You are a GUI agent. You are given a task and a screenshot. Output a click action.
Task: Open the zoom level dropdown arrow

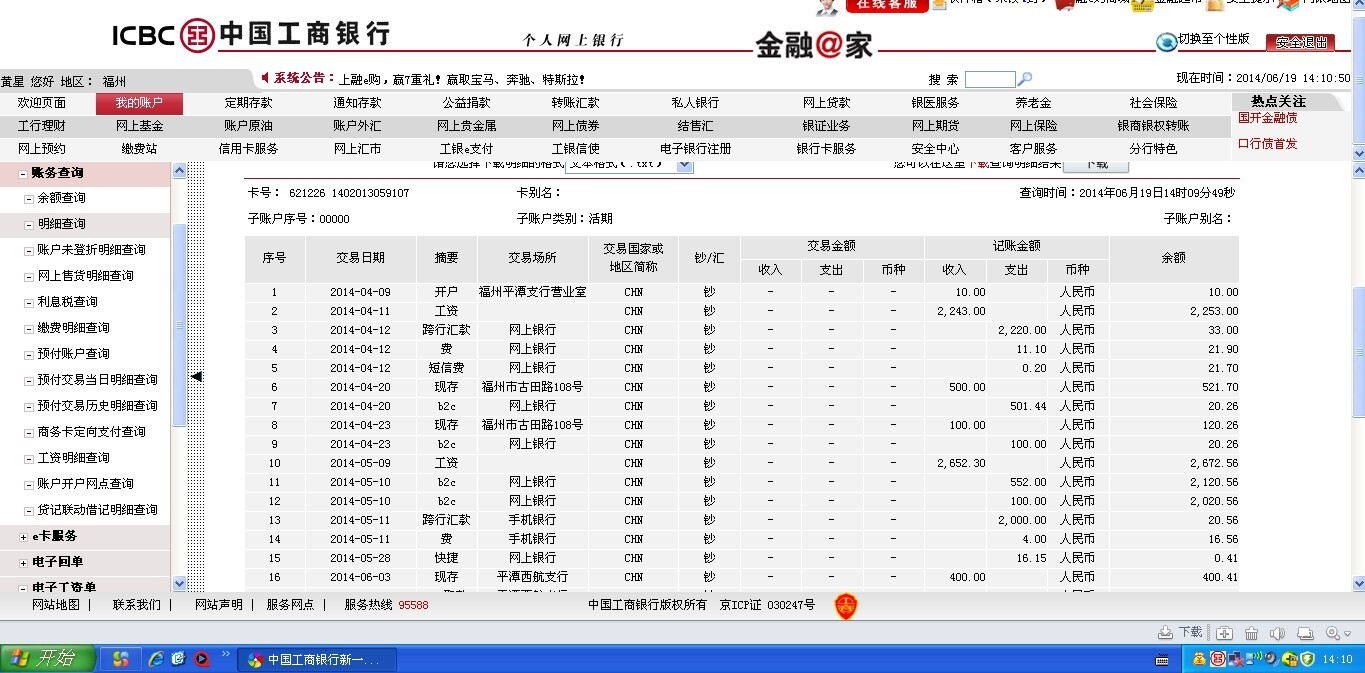point(1347,634)
